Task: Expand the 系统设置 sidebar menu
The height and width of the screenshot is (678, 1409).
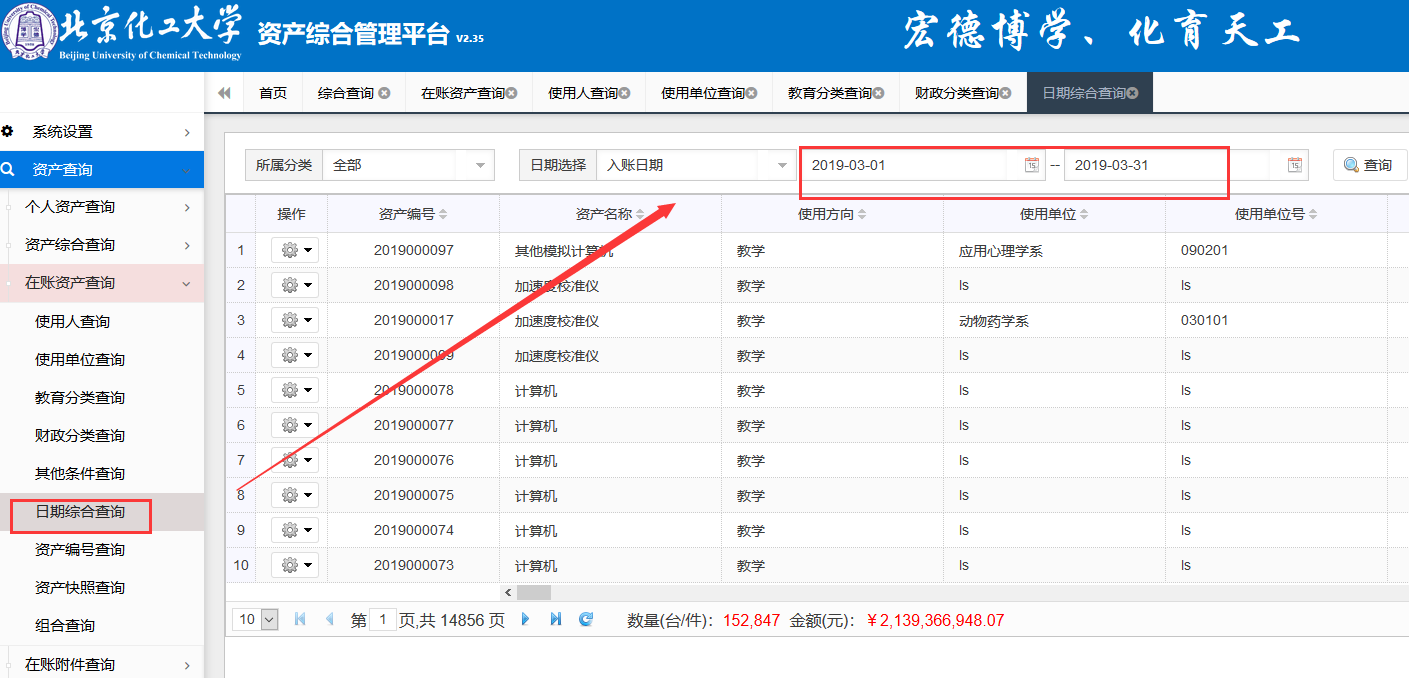Action: (100, 132)
